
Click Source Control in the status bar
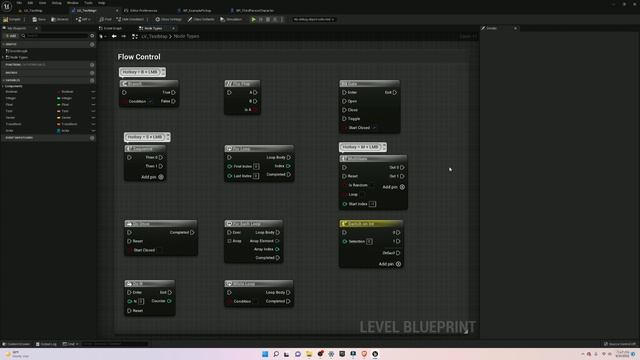(620, 344)
